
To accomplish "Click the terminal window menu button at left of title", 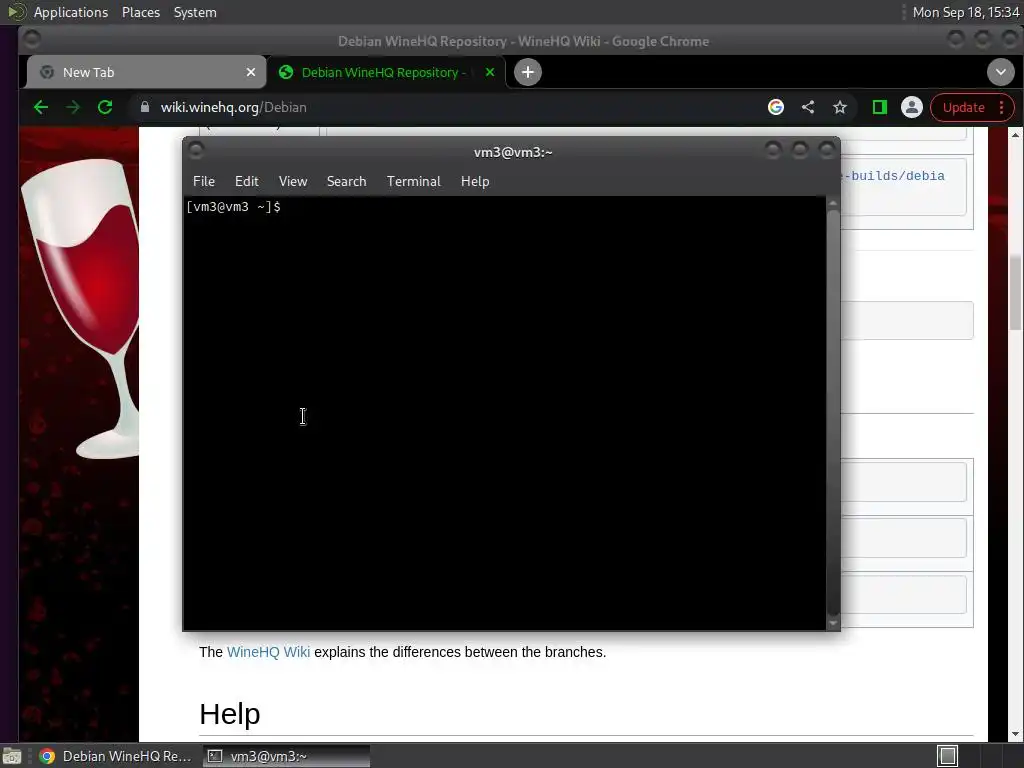I will coord(195,151).
